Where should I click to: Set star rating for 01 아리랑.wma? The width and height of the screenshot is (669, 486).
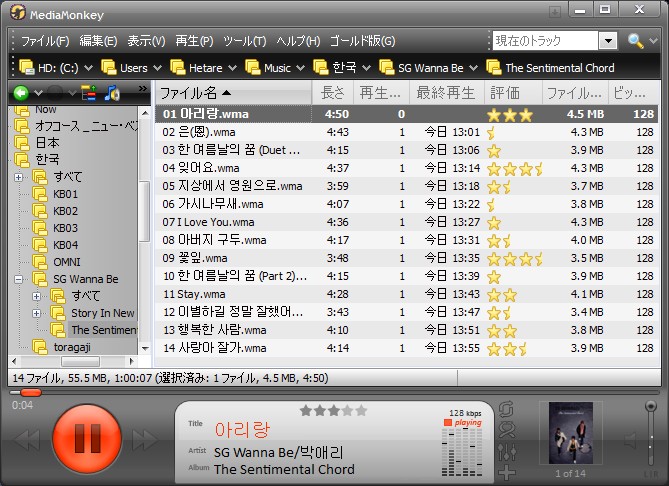pos(510,115)
